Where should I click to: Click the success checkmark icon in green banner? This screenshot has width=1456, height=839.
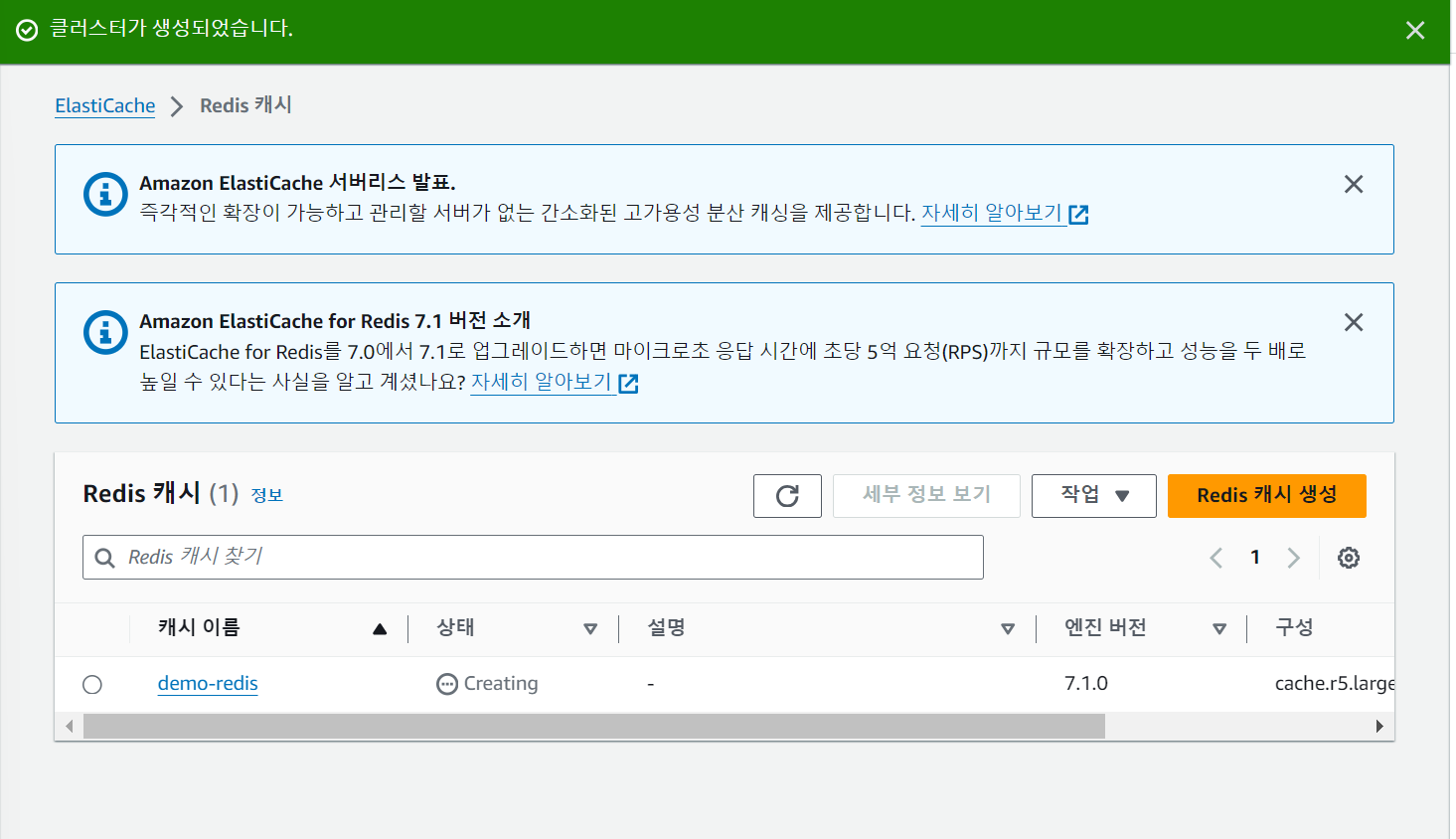[x=27, y=30]
